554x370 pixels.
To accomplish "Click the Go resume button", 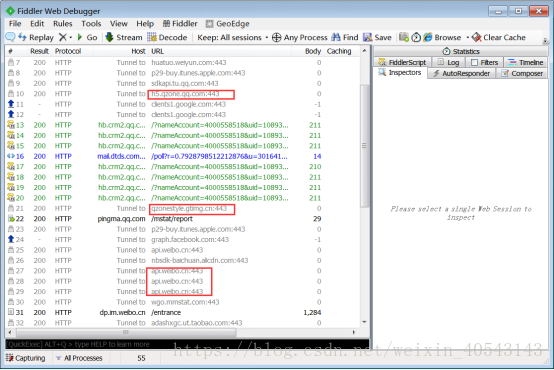I will tap(87, 37).
